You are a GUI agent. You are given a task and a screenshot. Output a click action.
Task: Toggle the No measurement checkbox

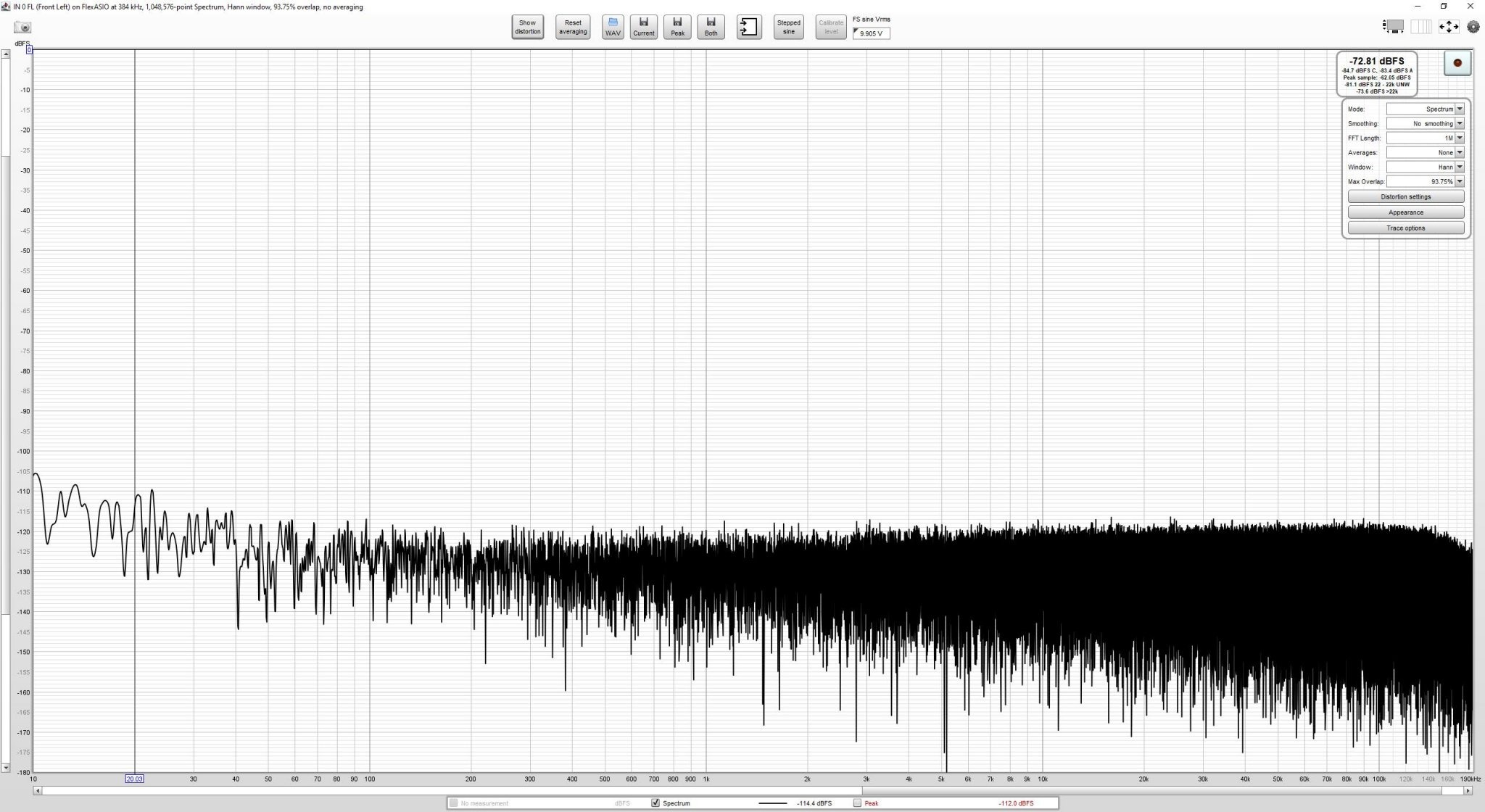[x=453, y=803]
